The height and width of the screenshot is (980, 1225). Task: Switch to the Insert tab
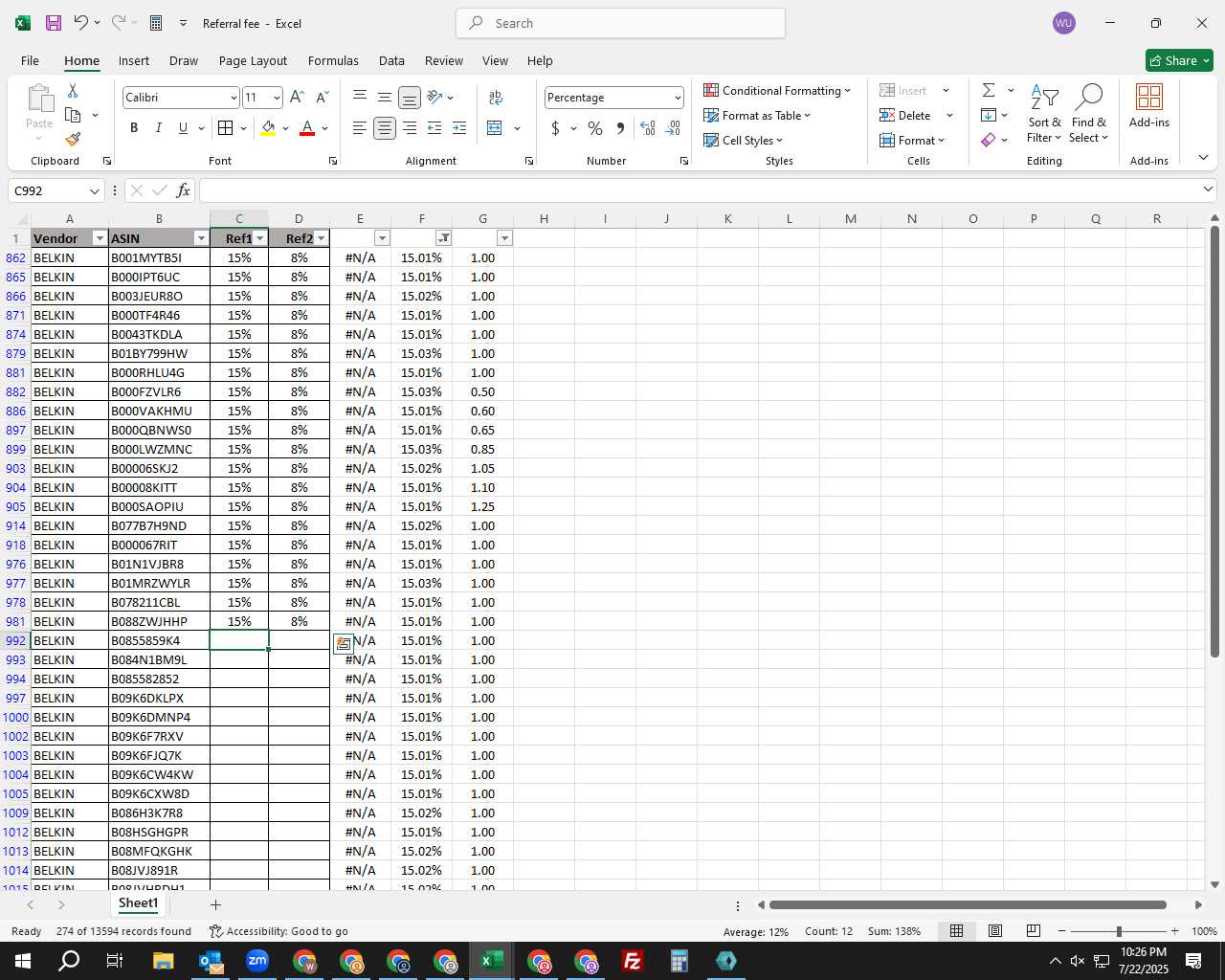coord(134,60)
